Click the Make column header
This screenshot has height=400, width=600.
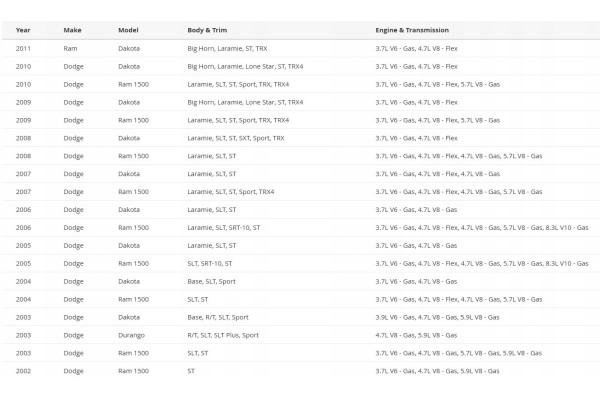(72, 30)
